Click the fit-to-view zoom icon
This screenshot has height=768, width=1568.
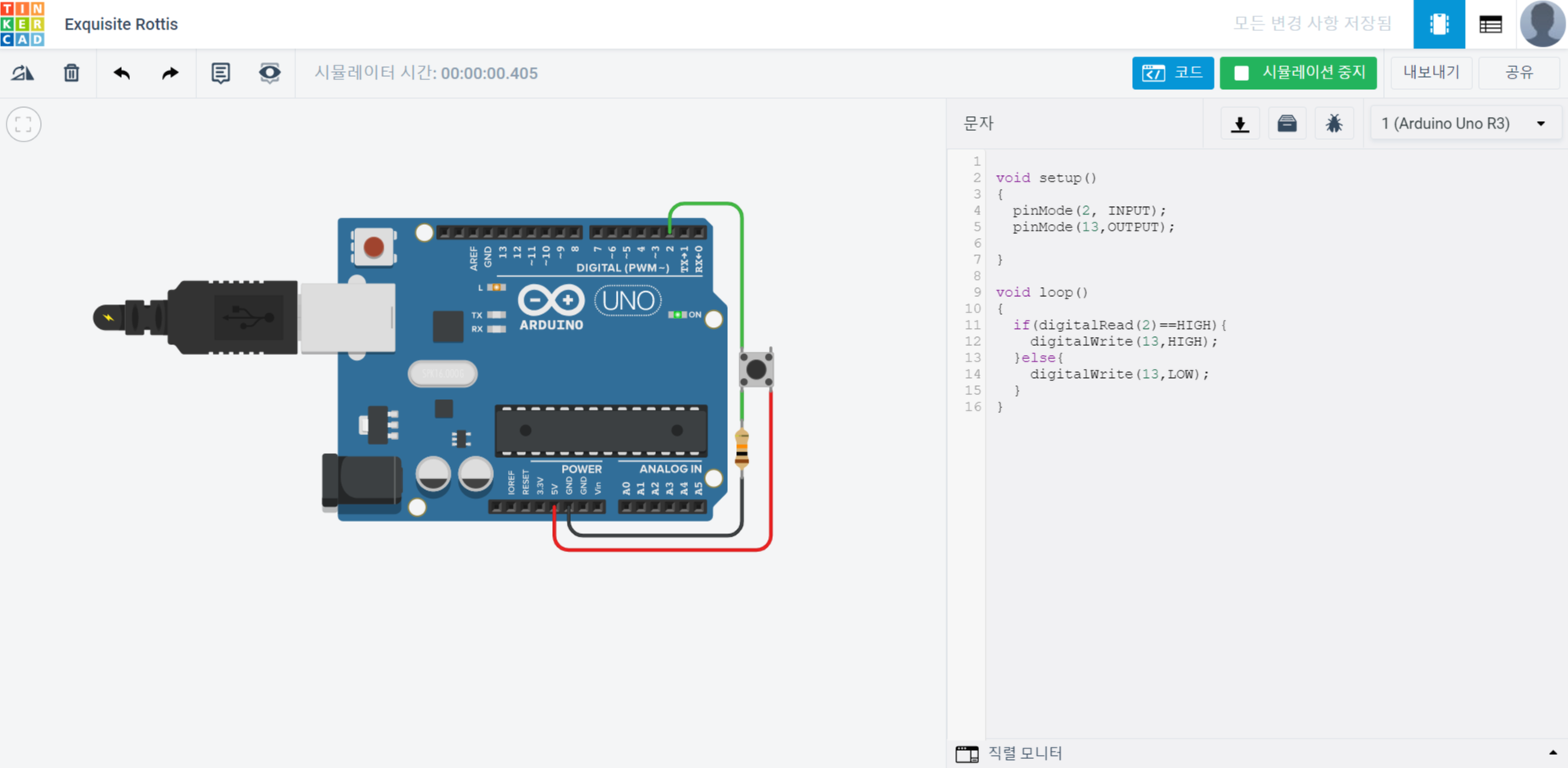(x=24, y=124)
